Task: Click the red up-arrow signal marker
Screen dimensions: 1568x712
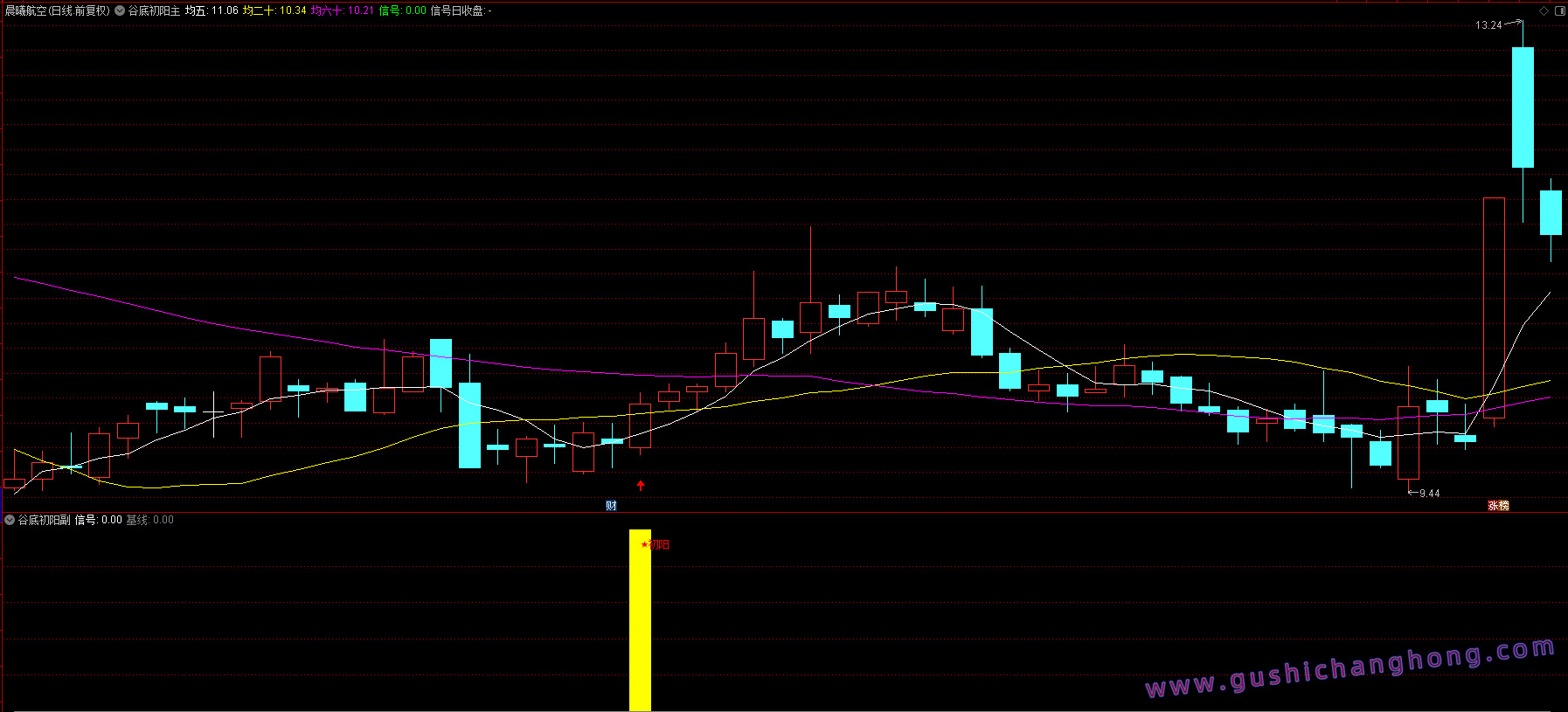Action: [641, 486]
